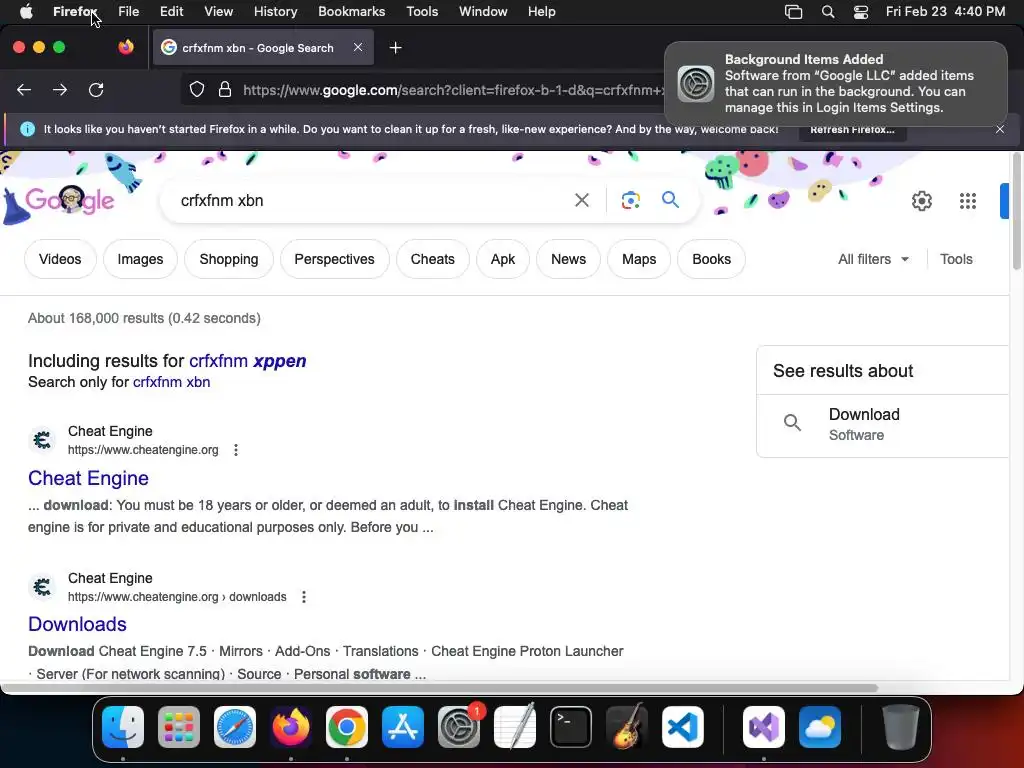Open Google quick settings gear
1024x768 pixels.
click(921, 200)
